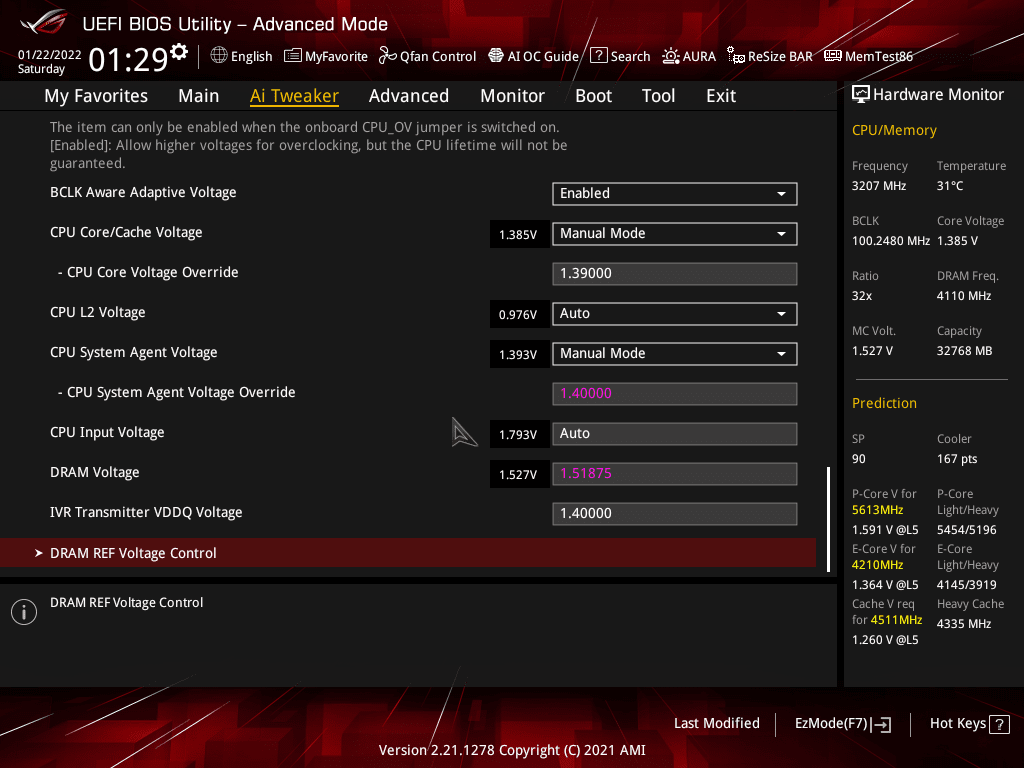Click the 5613MHz P-Core prediction value
Viewport: 1024px width, 768px height.
(x=878, y=510)
